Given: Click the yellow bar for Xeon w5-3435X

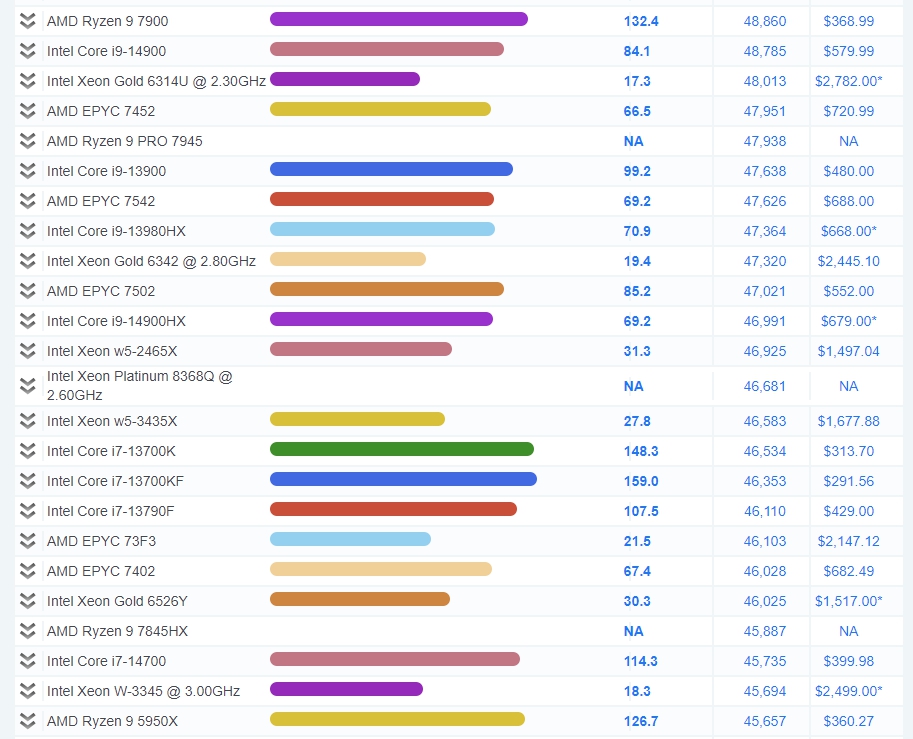Looking at the screenshot, I should coord(358,419).
